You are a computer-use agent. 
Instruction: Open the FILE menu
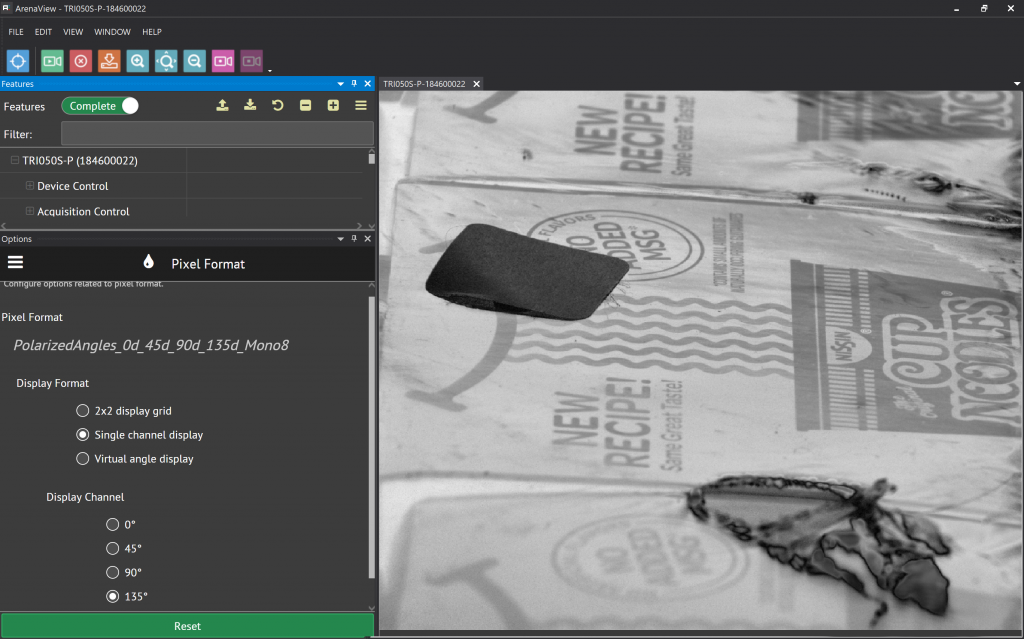tap(16, 31)
